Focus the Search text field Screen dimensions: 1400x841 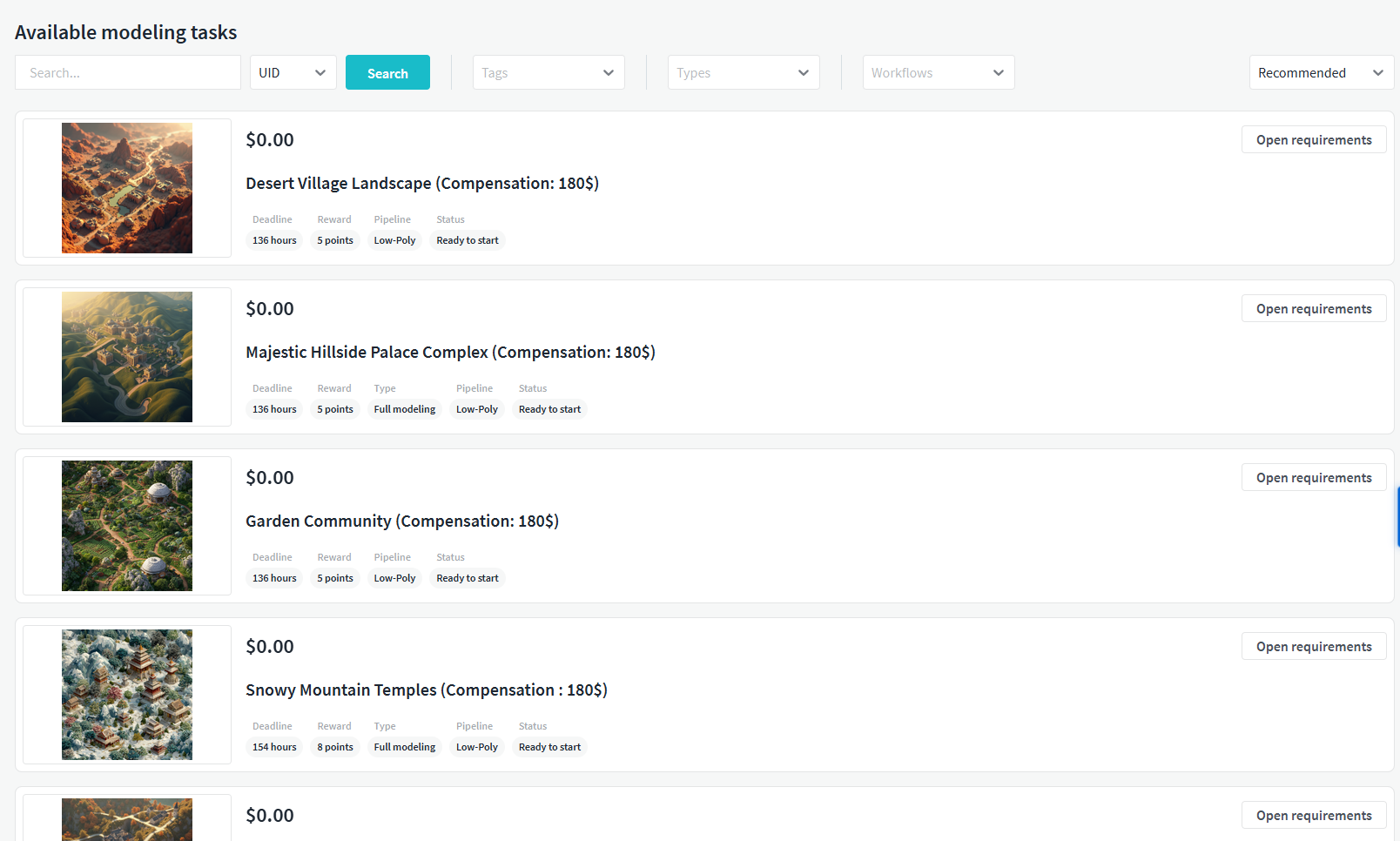click(x=128, y=73)
